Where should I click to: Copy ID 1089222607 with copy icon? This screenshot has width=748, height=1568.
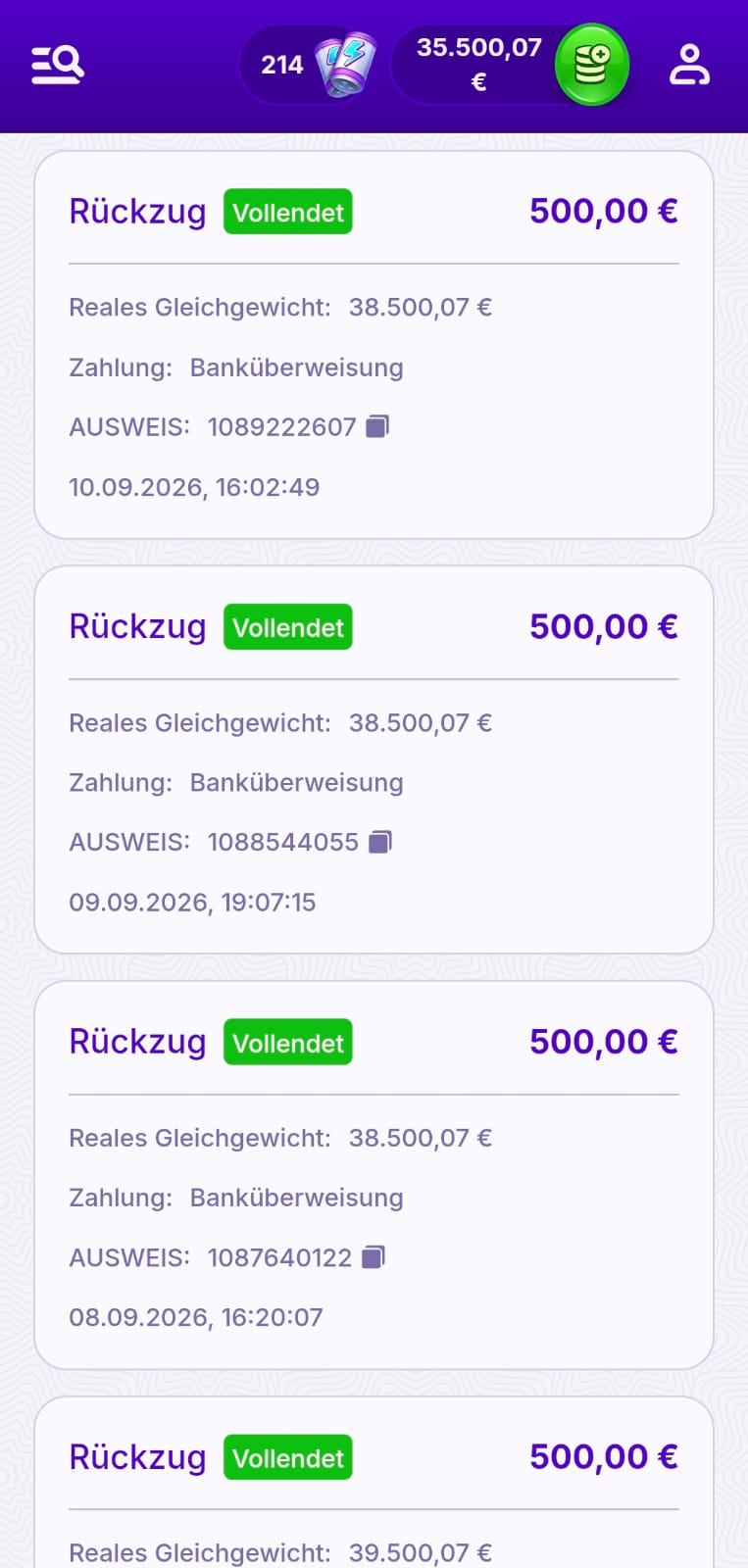pos(377,426)
